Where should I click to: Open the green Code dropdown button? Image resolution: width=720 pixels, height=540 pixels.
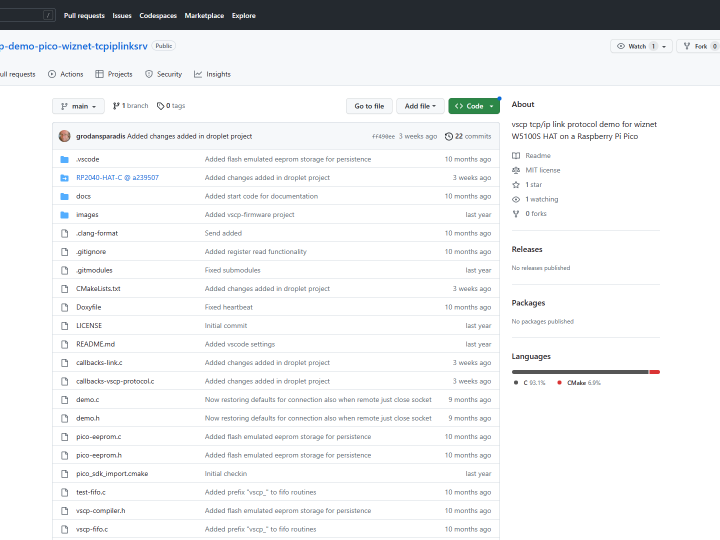(474, 106)
